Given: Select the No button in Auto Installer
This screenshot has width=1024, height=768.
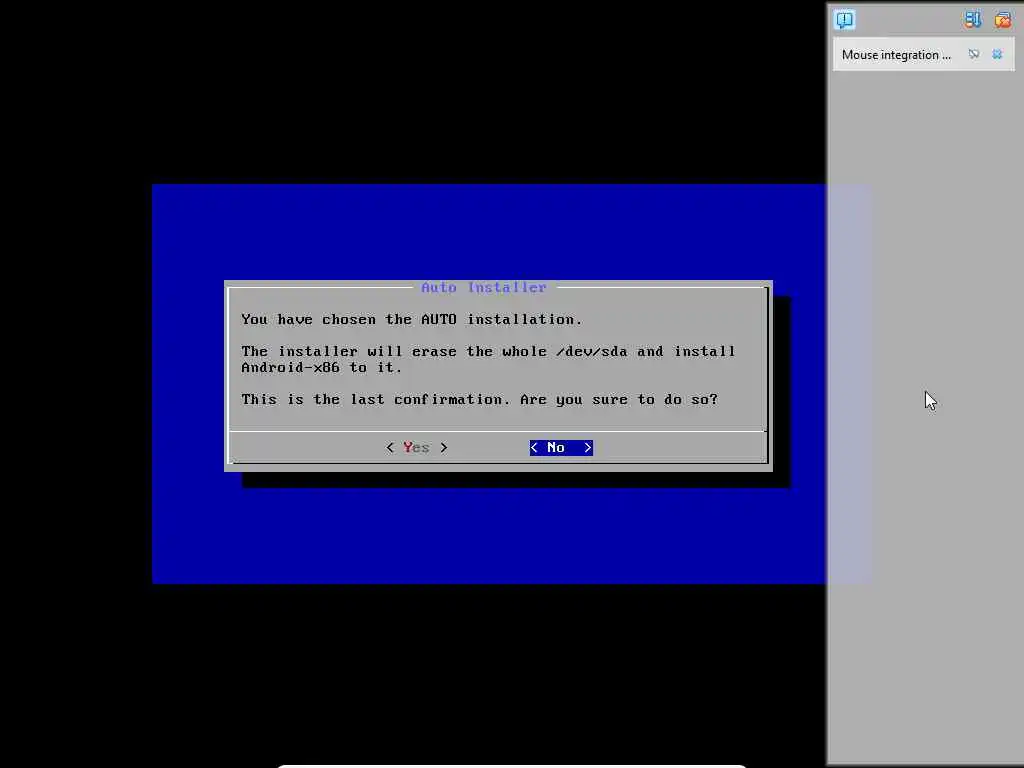Looking at the screenshot, I should (561, 447).
